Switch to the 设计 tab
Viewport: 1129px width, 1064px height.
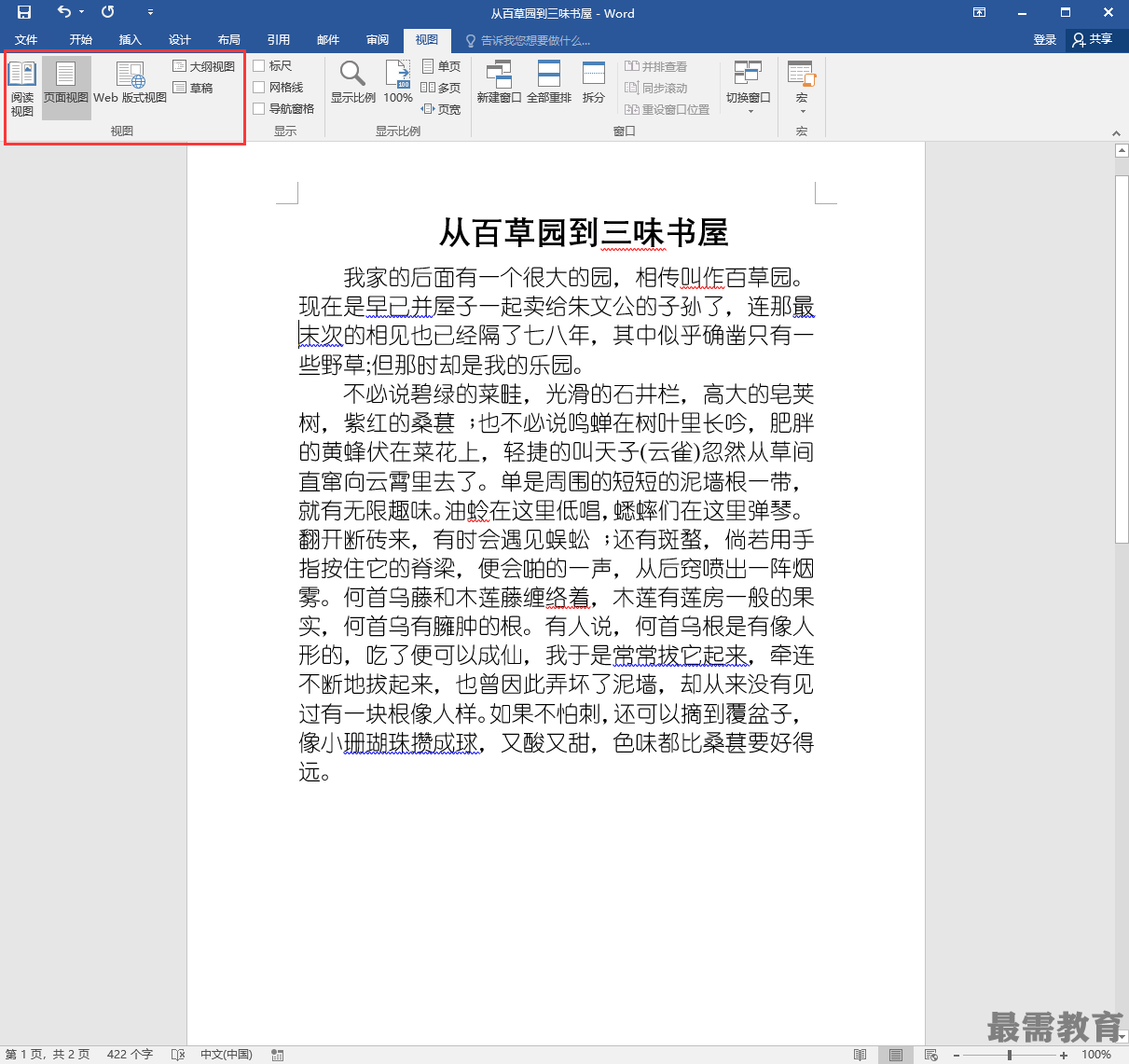pos(180,39)
